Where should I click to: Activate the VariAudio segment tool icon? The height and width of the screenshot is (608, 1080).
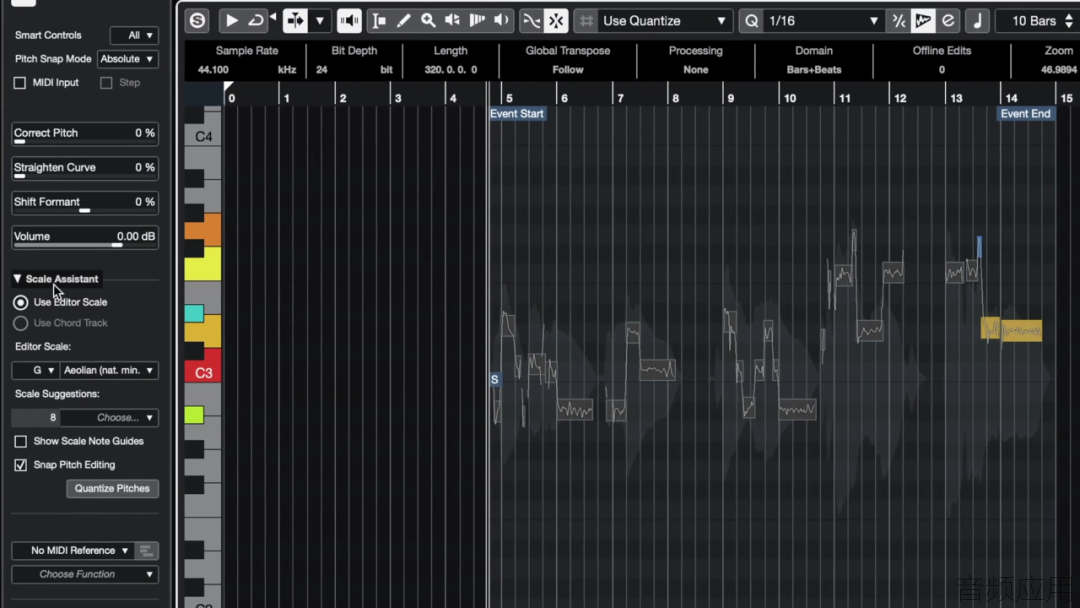click(295, 21)
